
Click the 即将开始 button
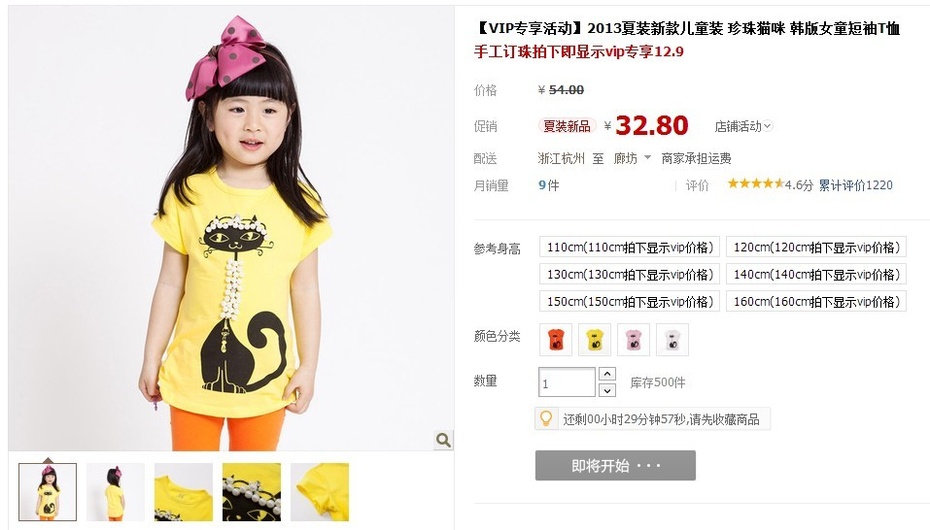click(x=615, y=465)
